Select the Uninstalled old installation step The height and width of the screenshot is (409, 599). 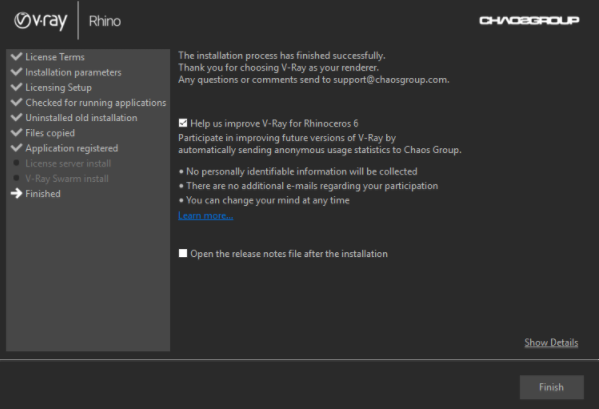point(81,118)
